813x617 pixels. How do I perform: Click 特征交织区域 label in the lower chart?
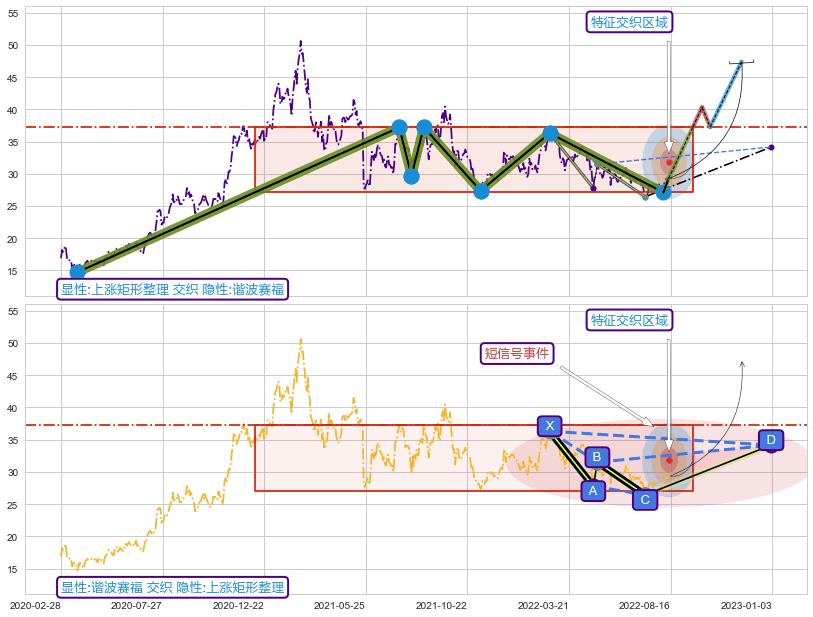(629, 320)
